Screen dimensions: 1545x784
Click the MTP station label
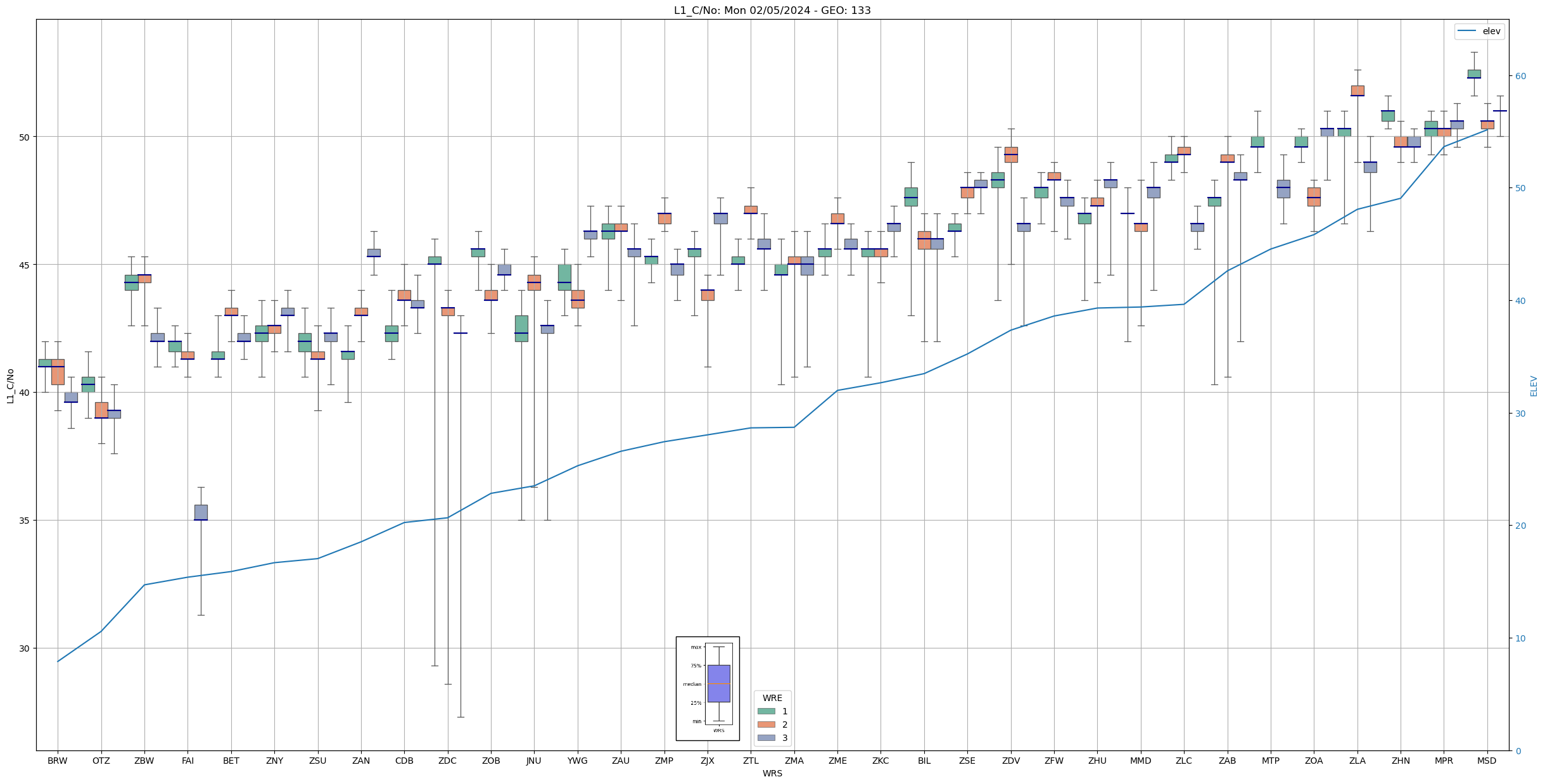pos(1271,761)
